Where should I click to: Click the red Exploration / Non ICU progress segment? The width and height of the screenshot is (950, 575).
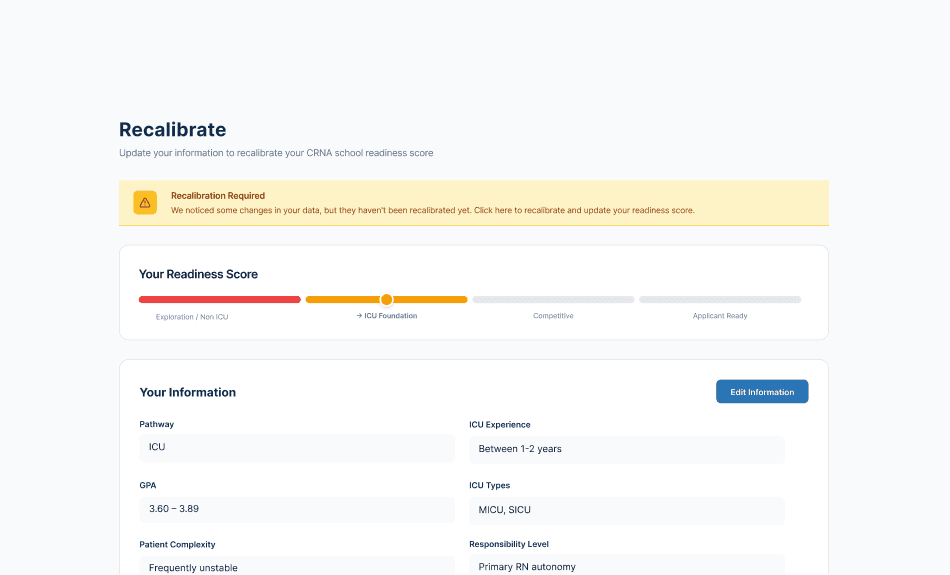pos(220,299)
